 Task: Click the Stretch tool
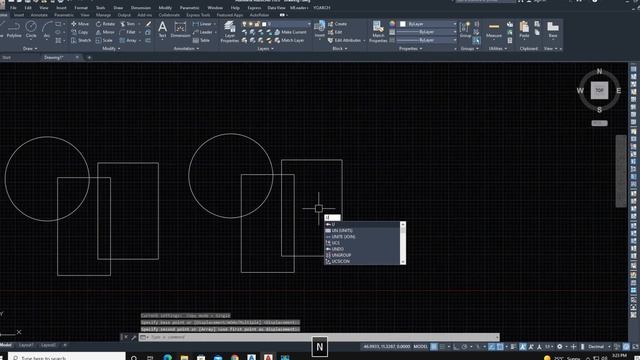81,40
